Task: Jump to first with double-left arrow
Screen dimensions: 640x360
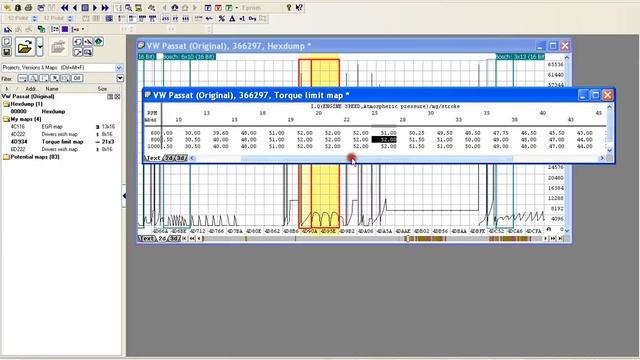Action: click(x=64, y=7)
